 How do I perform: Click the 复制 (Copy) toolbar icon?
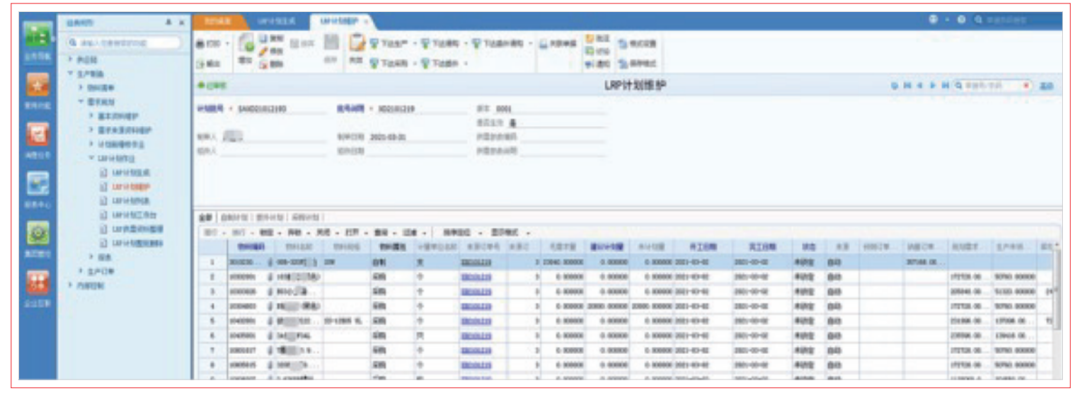click(264, 37)
